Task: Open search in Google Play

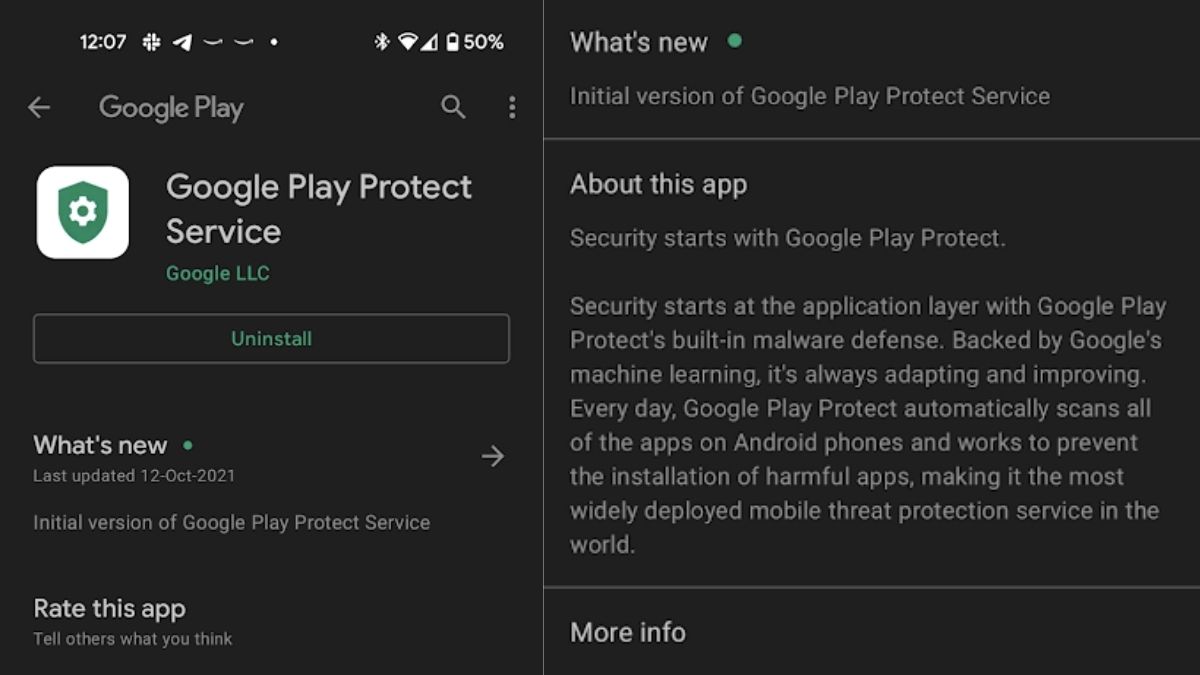Action: click(x=455, y=107)
